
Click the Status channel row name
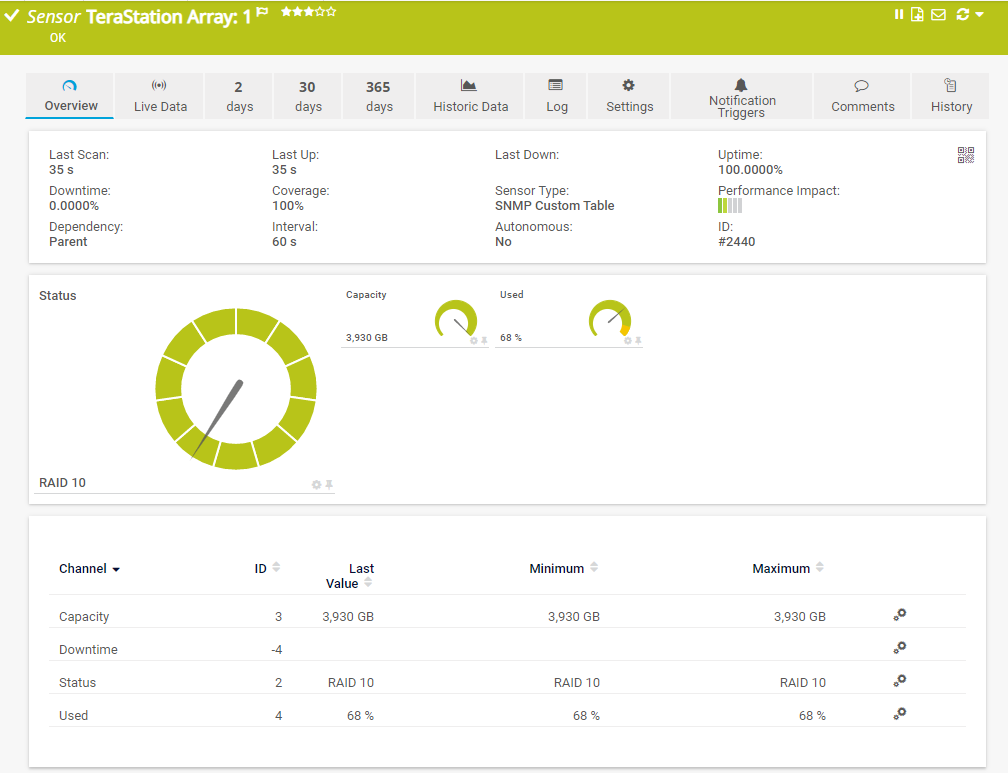(78, 683)
